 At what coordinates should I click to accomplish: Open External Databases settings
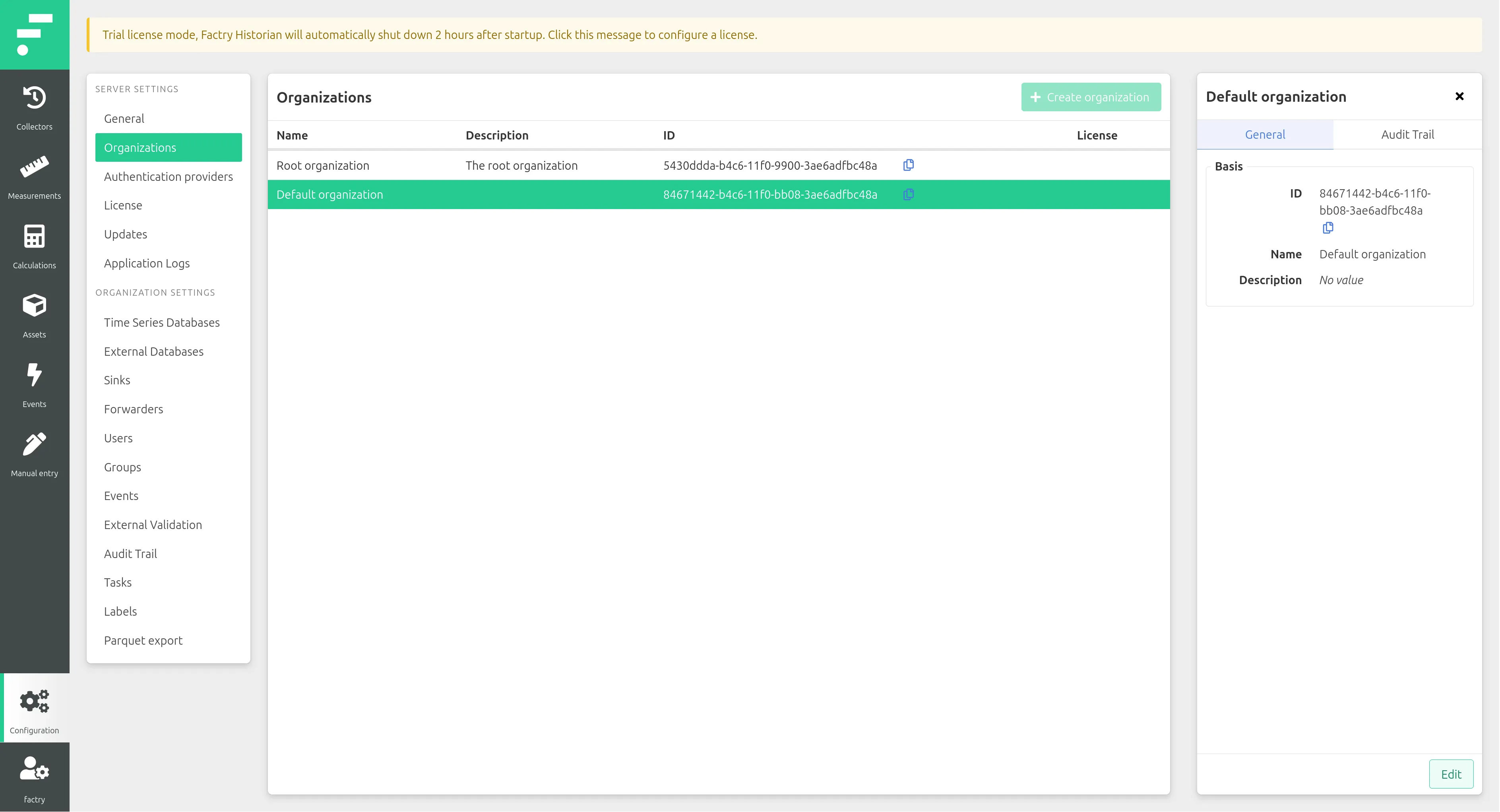pyautogui.click(x=168, y=351)
